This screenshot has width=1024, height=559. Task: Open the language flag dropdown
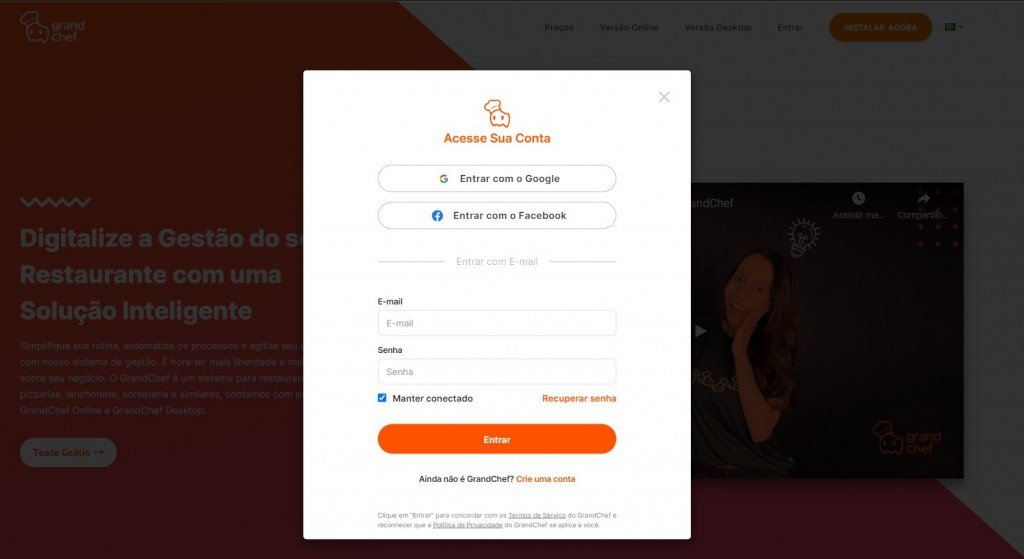coord(953,27)
